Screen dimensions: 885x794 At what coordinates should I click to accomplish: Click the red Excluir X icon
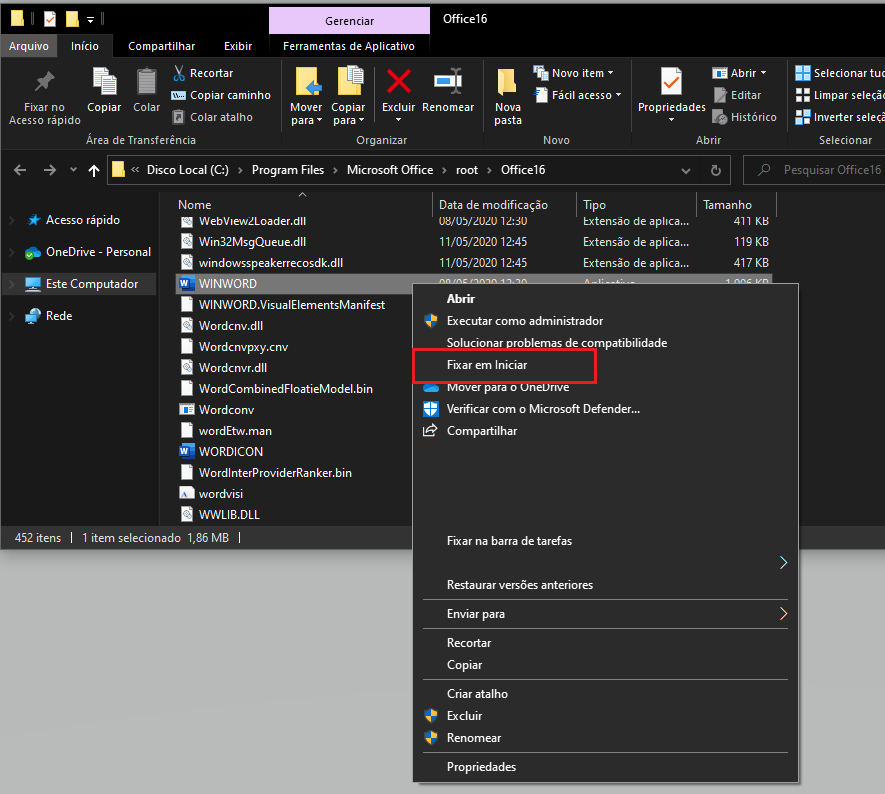point(398,81)
